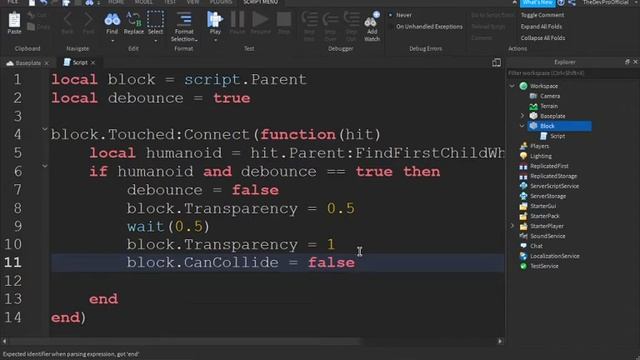Select SoundService in Explorer
Image resolution: width=640 pixels, height=360 pixels.
click(x=547, y=236)
